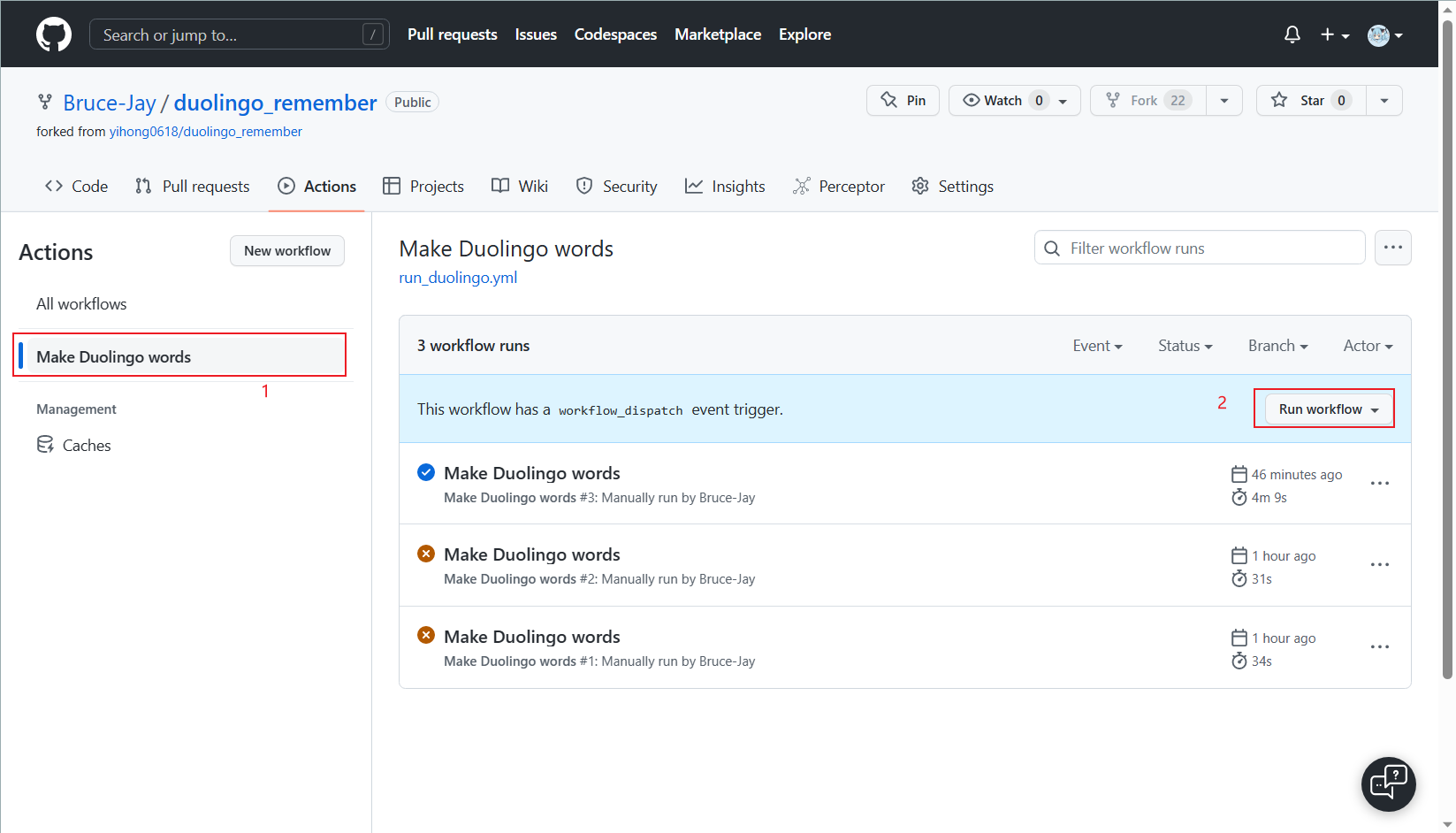This screenshot has height=833, width=1456.
Task: Go to Issues in top navigation
Action: coord(536,34)
